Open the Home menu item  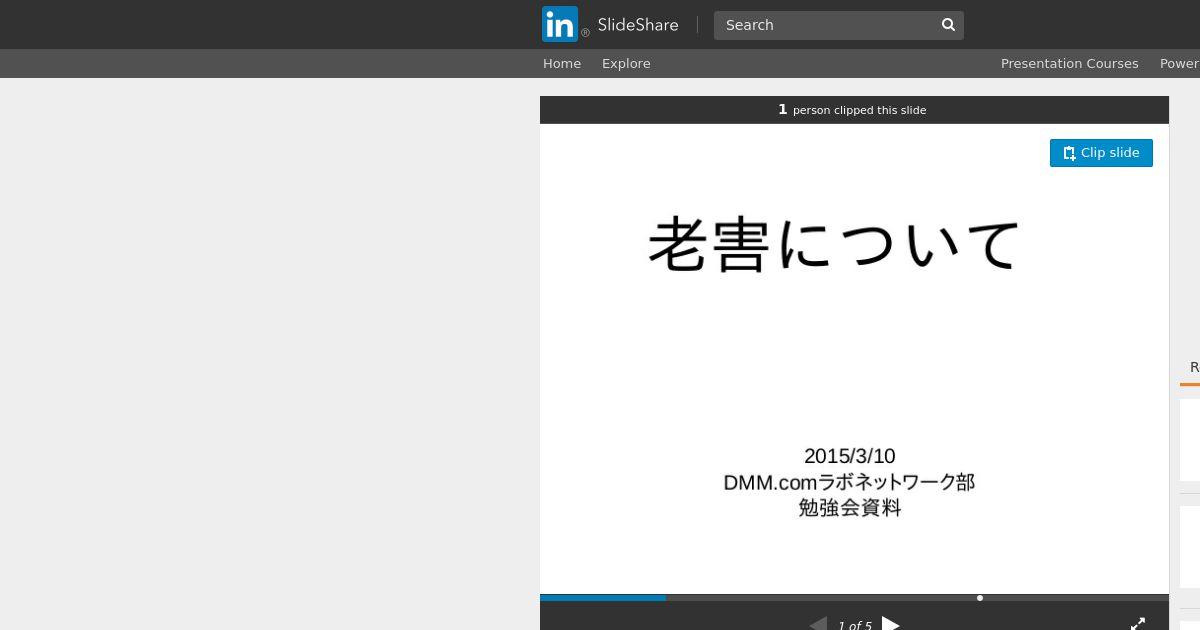(x=562, y=63)
